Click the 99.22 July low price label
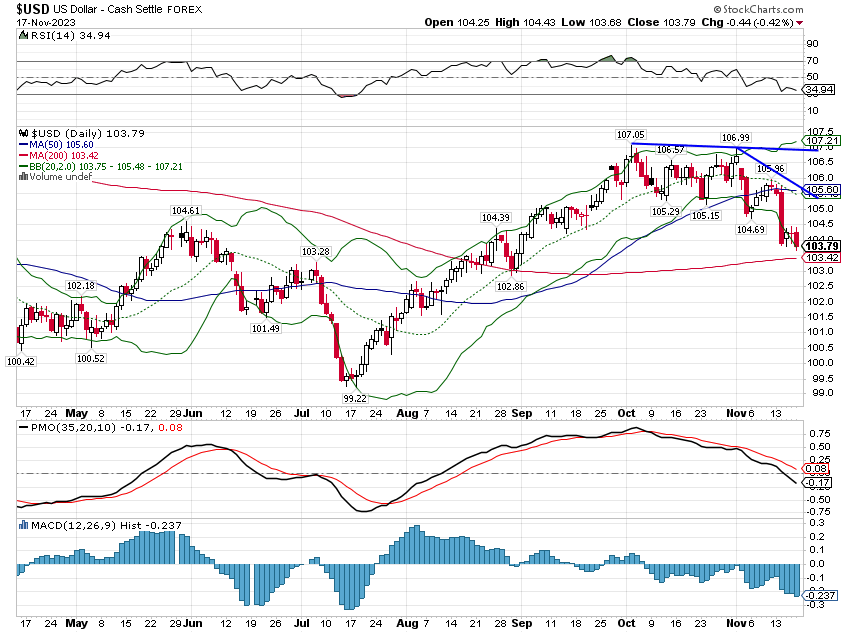The width and height of the screenshot is (850, 633). point(355,397)
